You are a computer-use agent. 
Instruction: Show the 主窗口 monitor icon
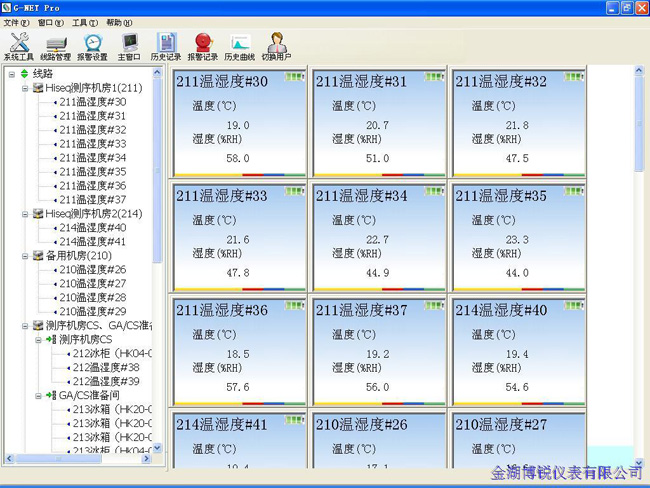coord(130,46)
